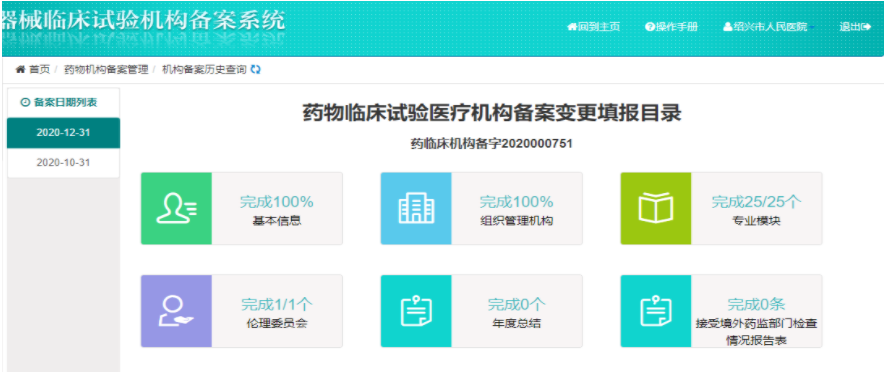This screenshot has width=886, height=376.
Task: Click the system title in the banner
Action: point(144,21)
